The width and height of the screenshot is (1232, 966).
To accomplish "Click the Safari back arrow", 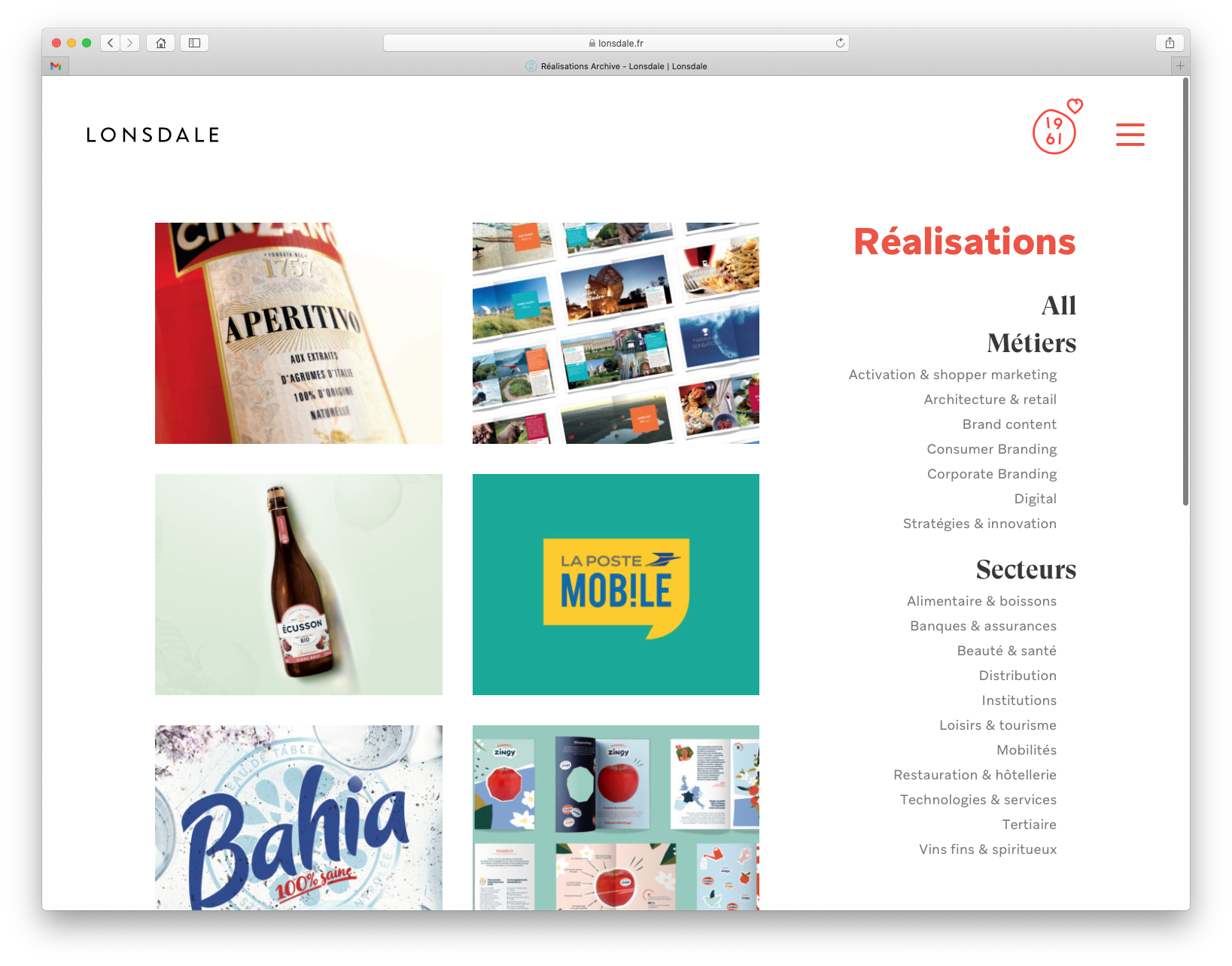I will click(111, 43).
